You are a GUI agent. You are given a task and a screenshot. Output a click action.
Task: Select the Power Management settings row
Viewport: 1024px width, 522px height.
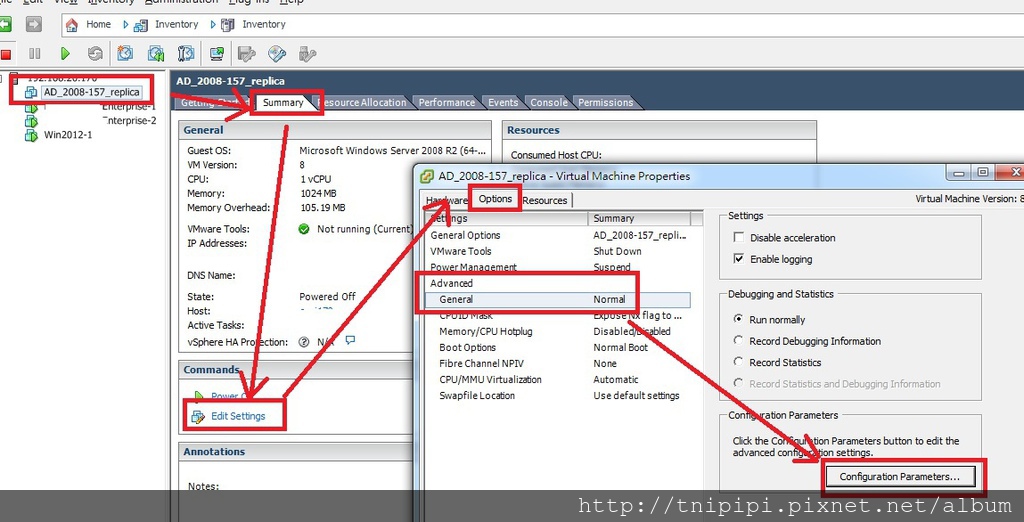(556, 267)
